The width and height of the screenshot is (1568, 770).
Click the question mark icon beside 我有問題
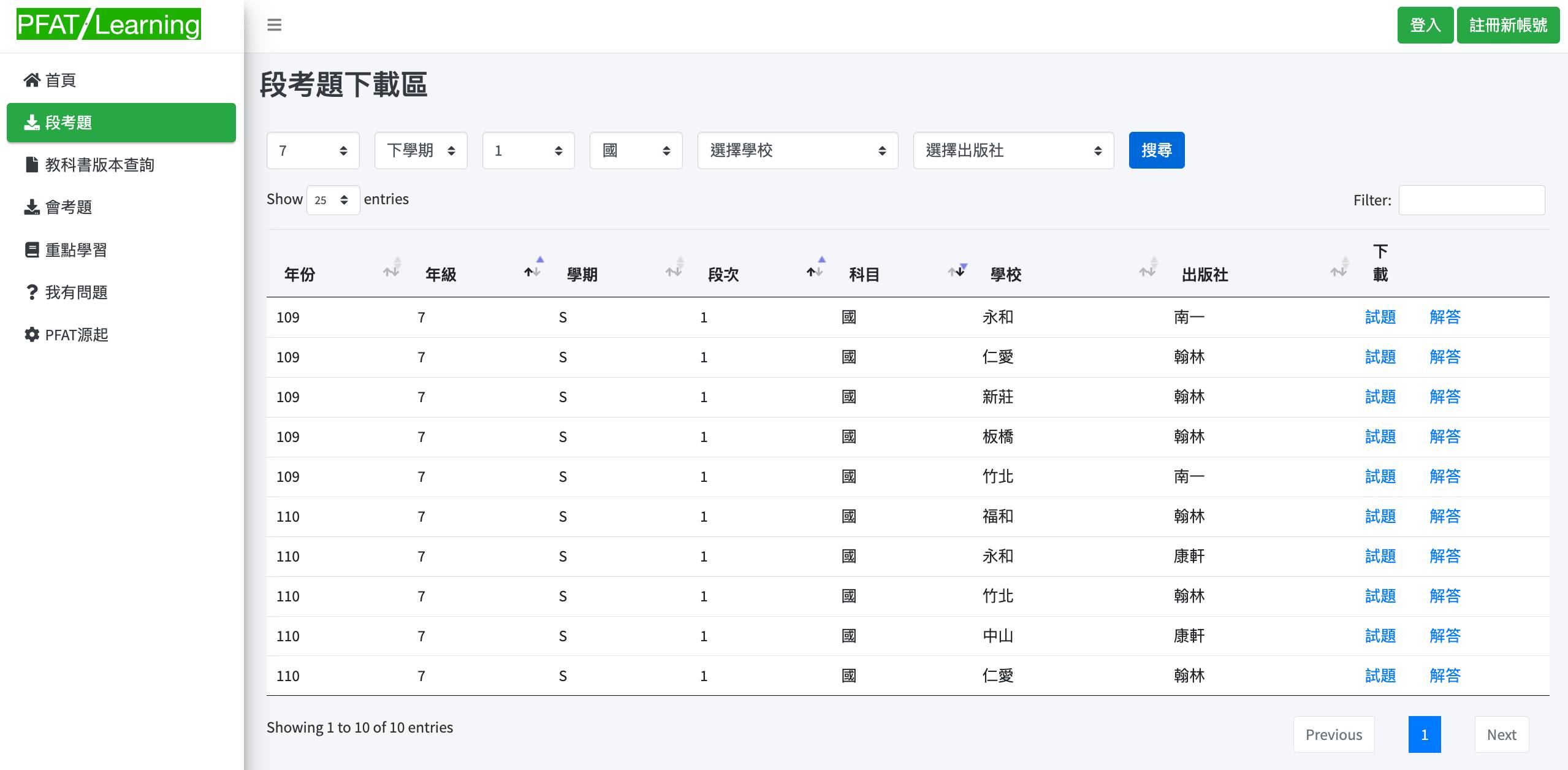coord(32,292)
